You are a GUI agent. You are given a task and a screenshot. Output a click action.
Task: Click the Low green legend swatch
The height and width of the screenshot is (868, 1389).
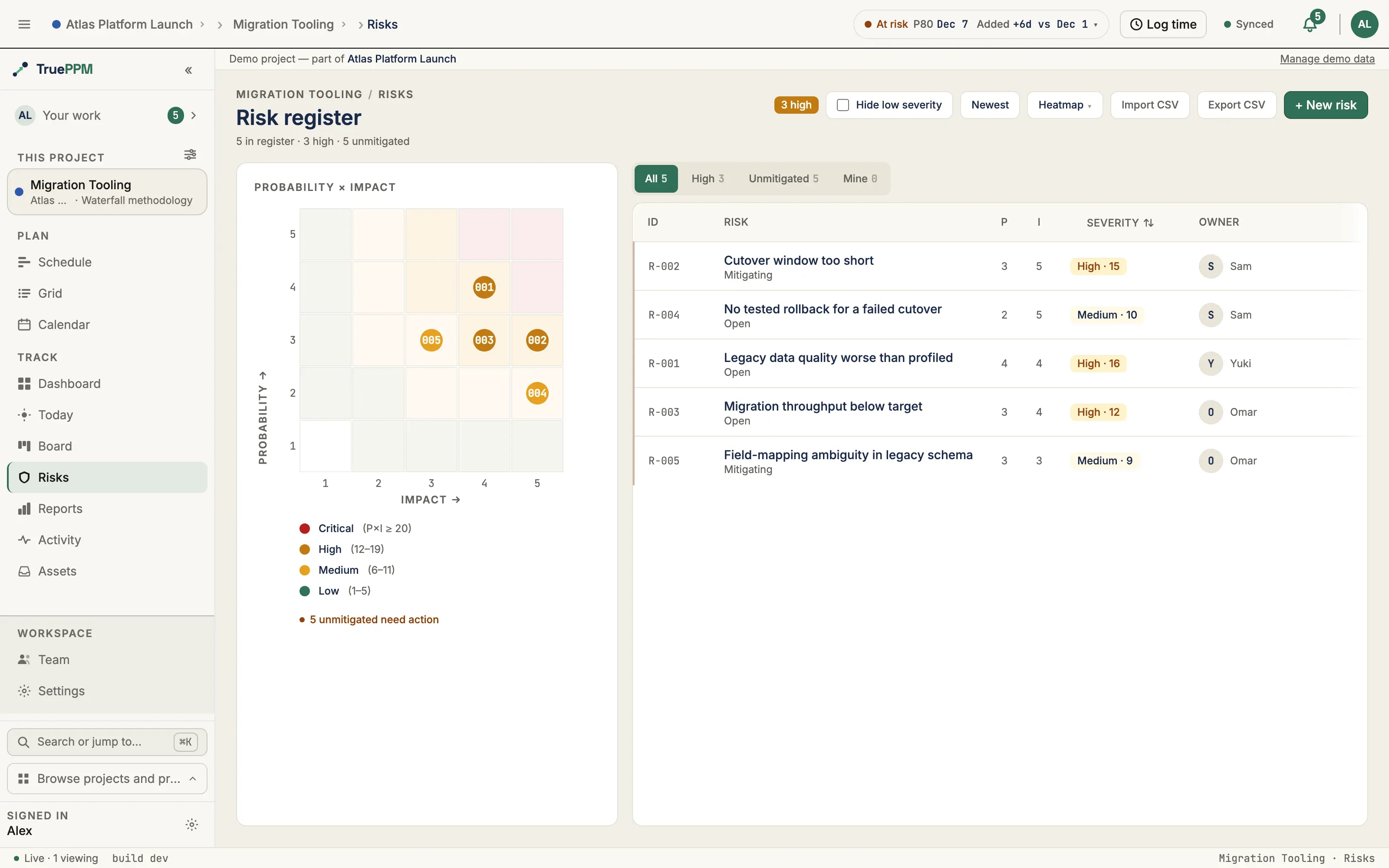click(305, 591)
